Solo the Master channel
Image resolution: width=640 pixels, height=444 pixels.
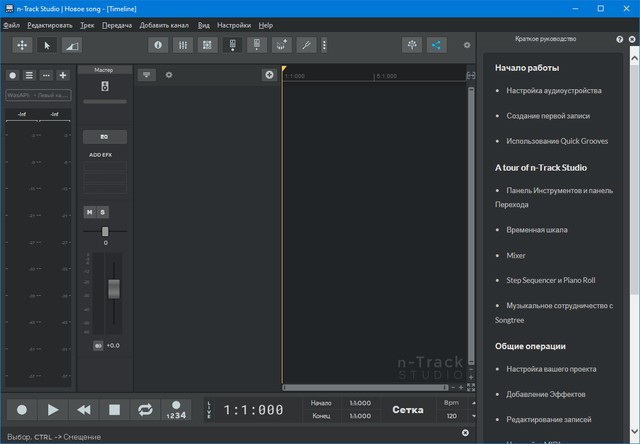tap(103, 212)
